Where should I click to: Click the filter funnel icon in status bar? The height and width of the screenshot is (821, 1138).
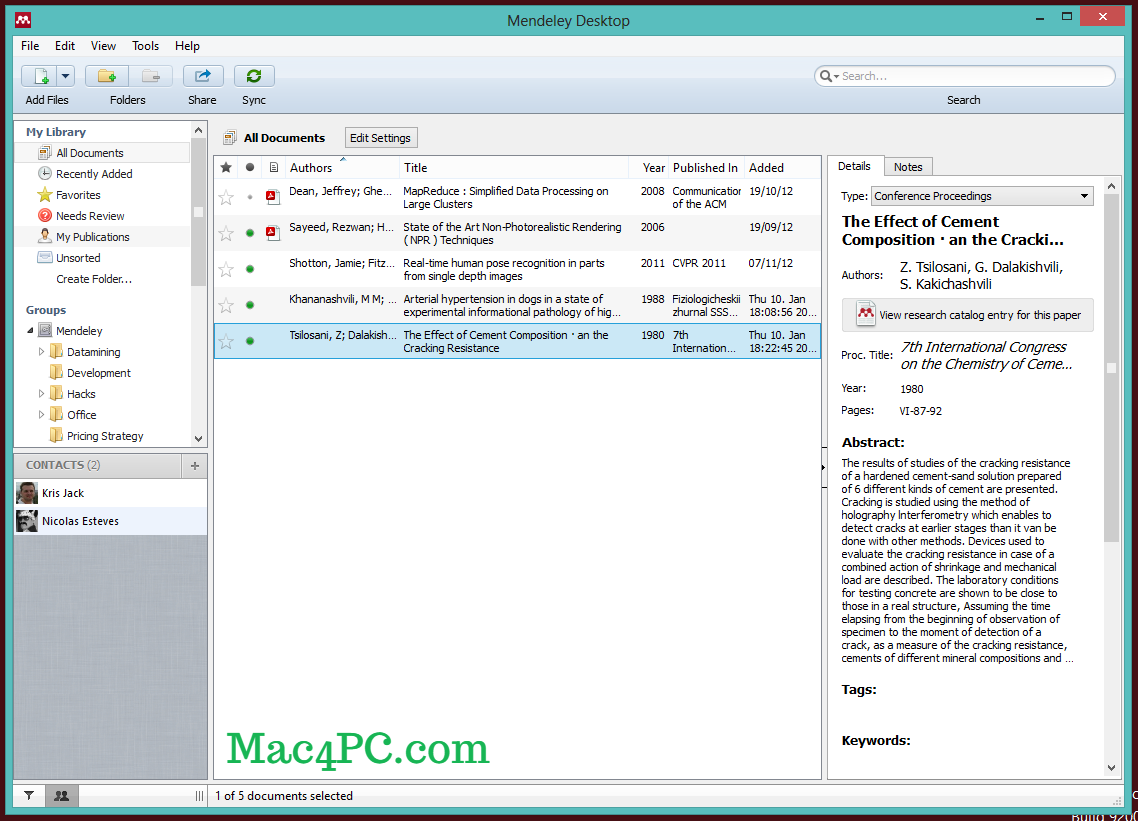point(29,796)
